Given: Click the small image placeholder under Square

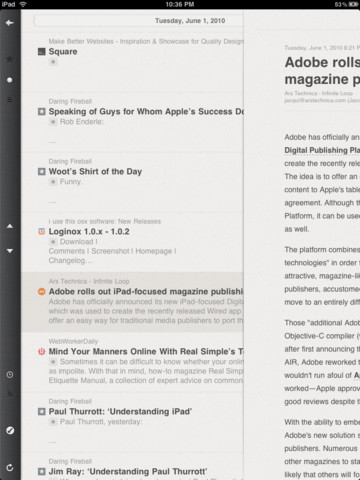Looking at the screenshot, I should [53, 62].
